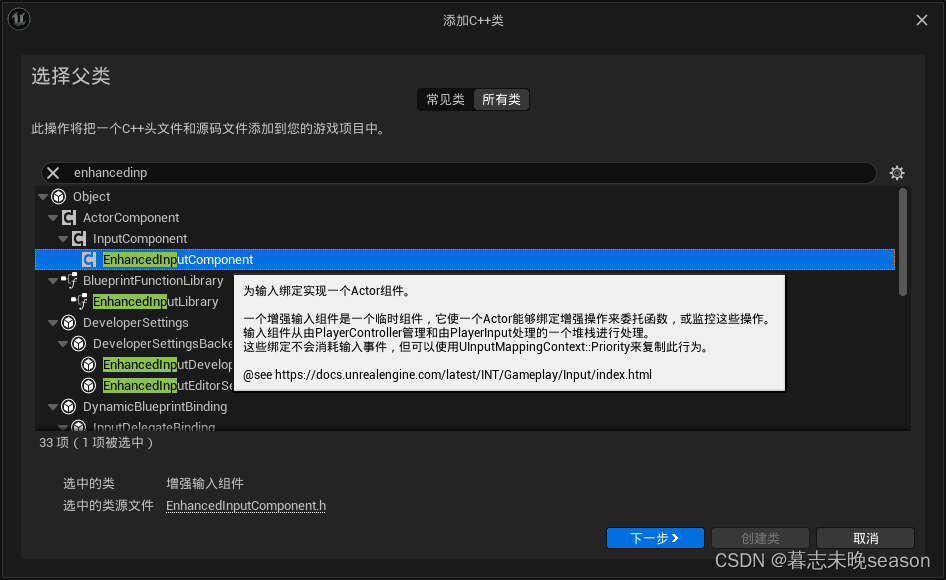Select the EnhancedInputDevelop row text
The image size is (946, 580).
[x=168, y=365]
